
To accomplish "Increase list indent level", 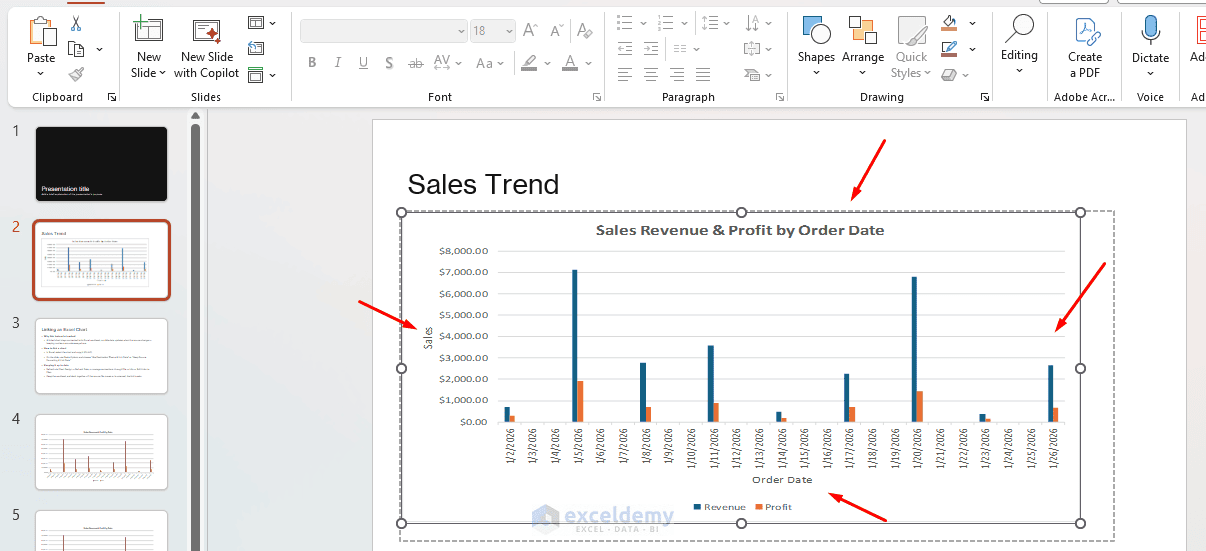I will pyautogui.click(x=651, y=48).
